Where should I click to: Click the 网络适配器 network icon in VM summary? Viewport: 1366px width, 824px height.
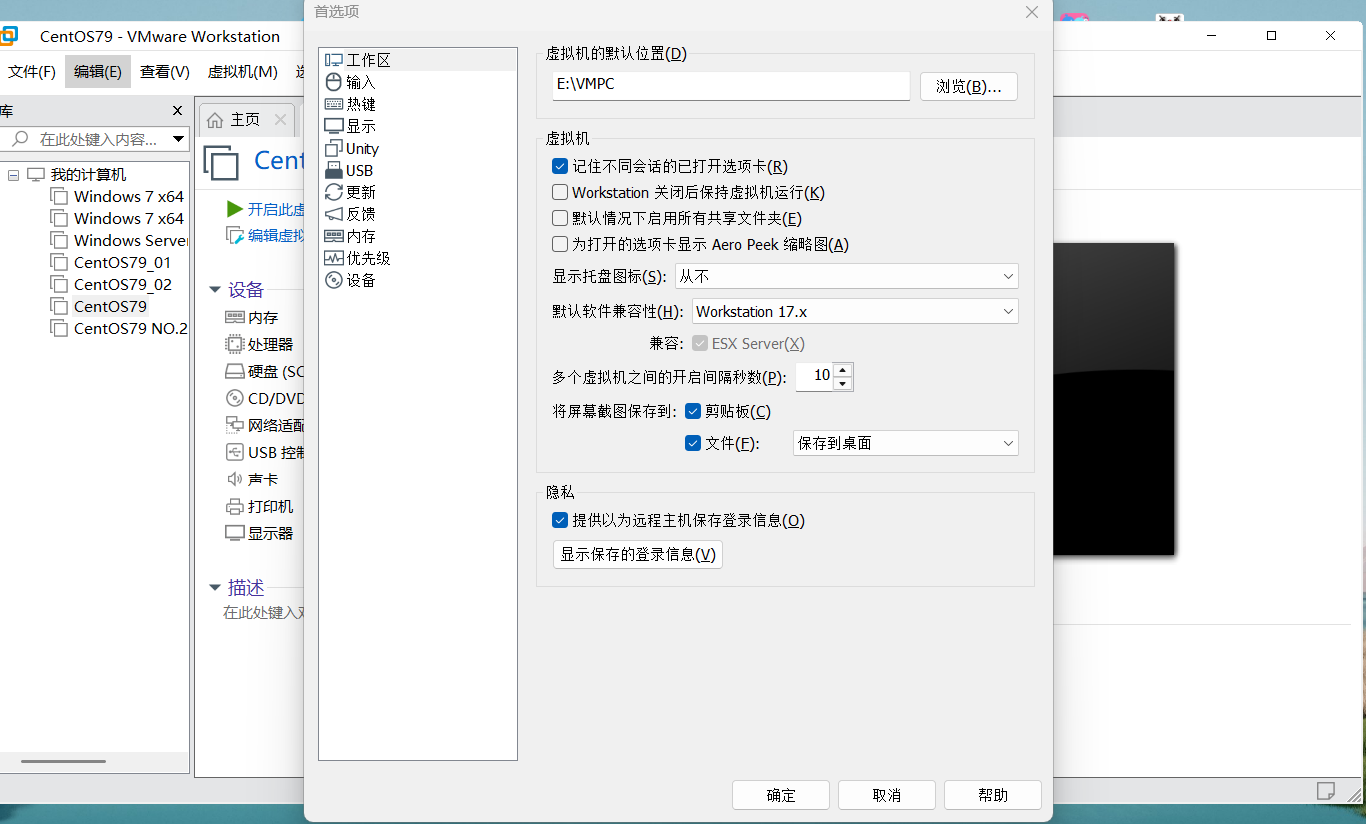click(x=235, y=425)
